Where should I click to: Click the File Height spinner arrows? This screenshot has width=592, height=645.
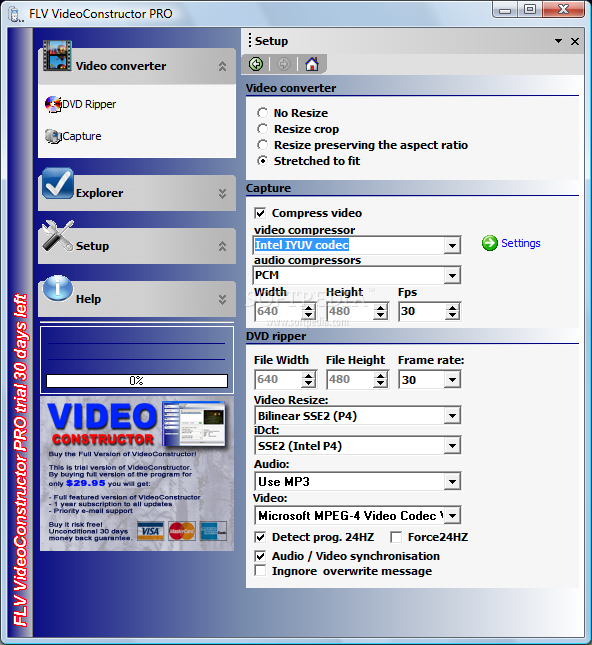381,379
